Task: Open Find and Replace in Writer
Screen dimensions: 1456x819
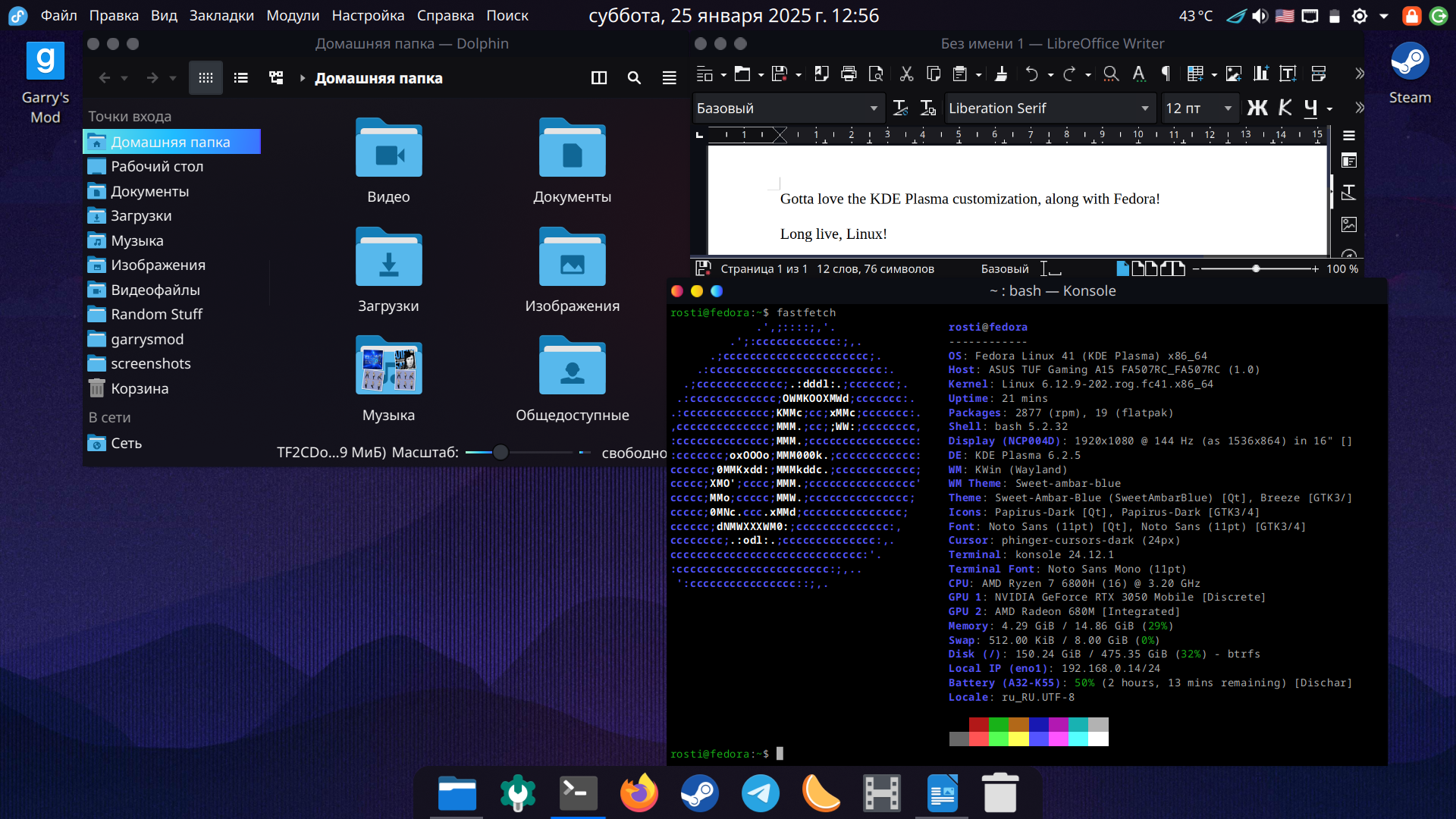Action: [x=1111, y=74]
